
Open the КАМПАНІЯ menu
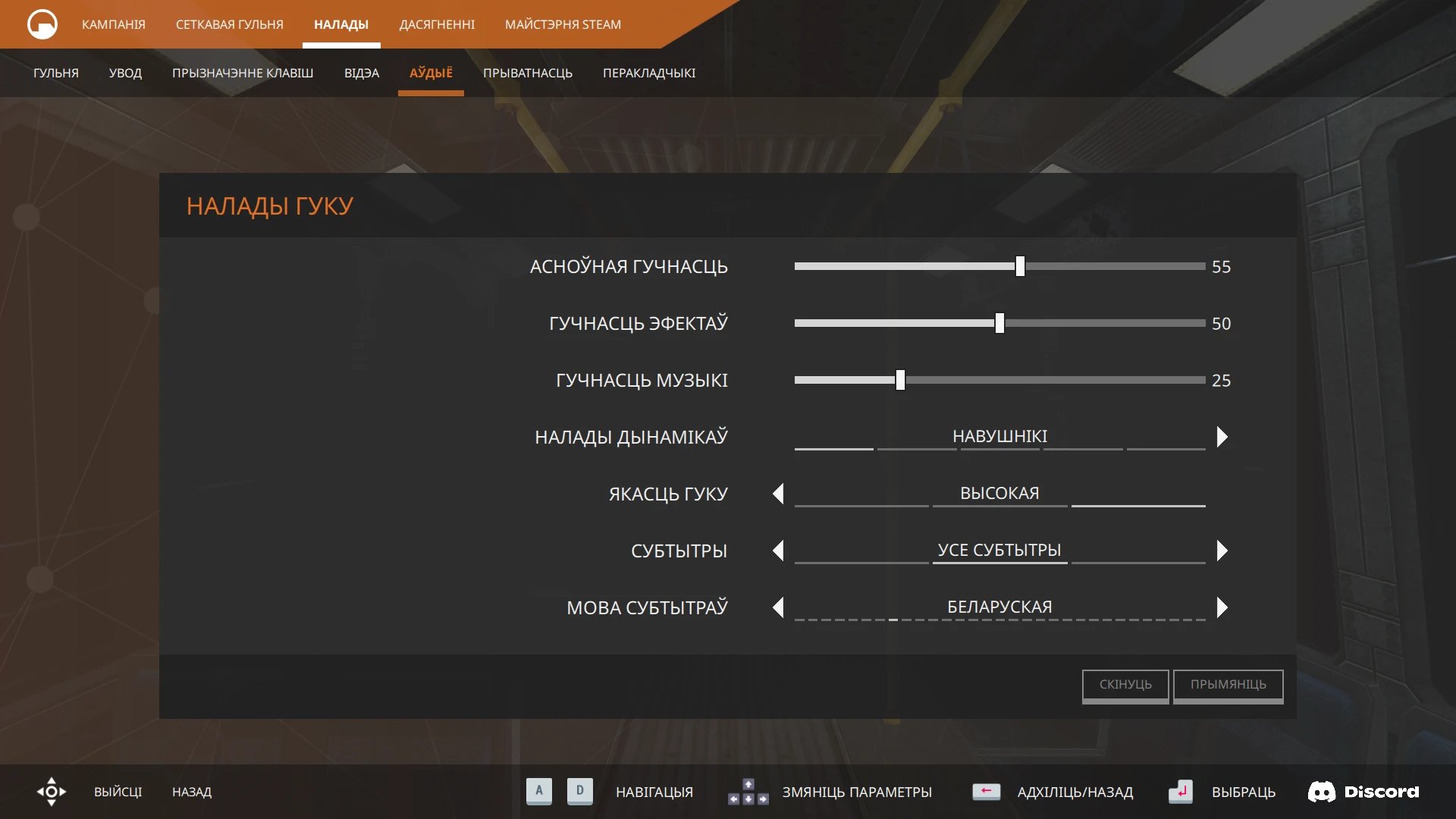tap(114, 24)
